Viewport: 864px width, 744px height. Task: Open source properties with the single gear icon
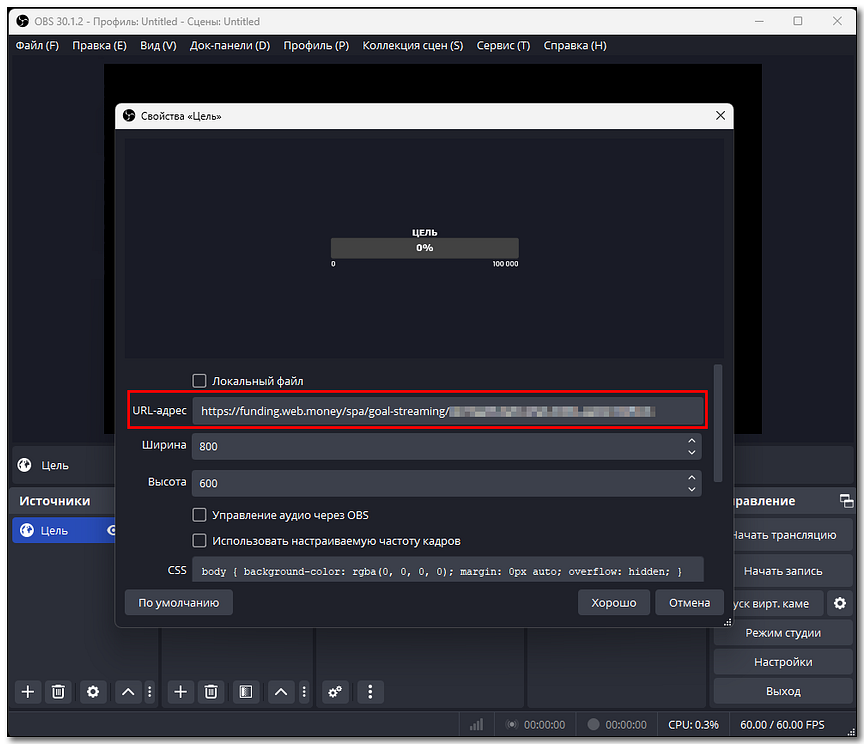coord(93,691)
